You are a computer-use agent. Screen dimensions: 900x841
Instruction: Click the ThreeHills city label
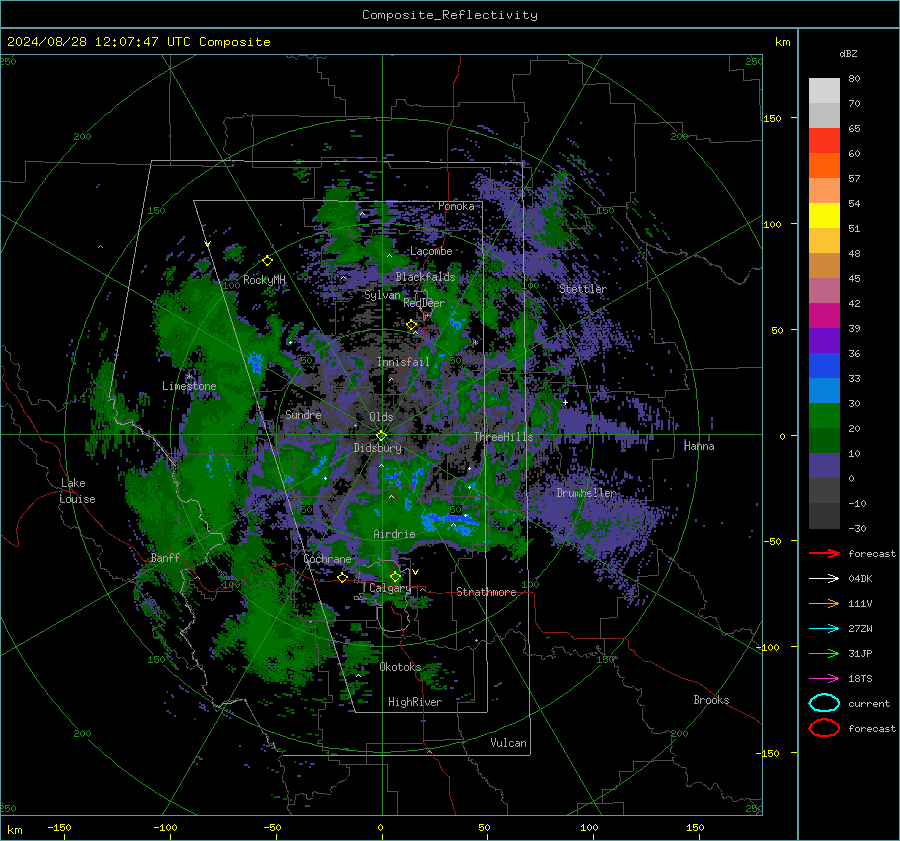point(503,437)
